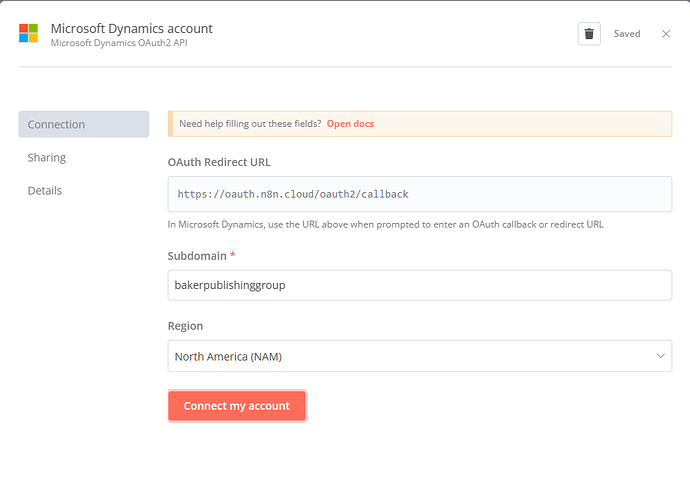Screen dimensions: 690x492
Task: Click the OAuth Redirect URL label
Action: (219, 162)
